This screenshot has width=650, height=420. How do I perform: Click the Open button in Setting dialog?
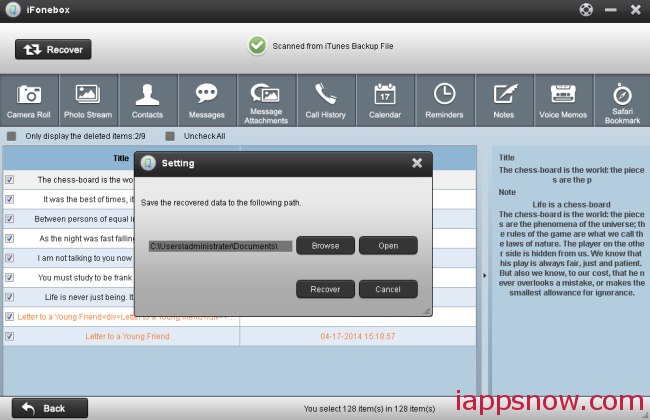coord(388,246)
